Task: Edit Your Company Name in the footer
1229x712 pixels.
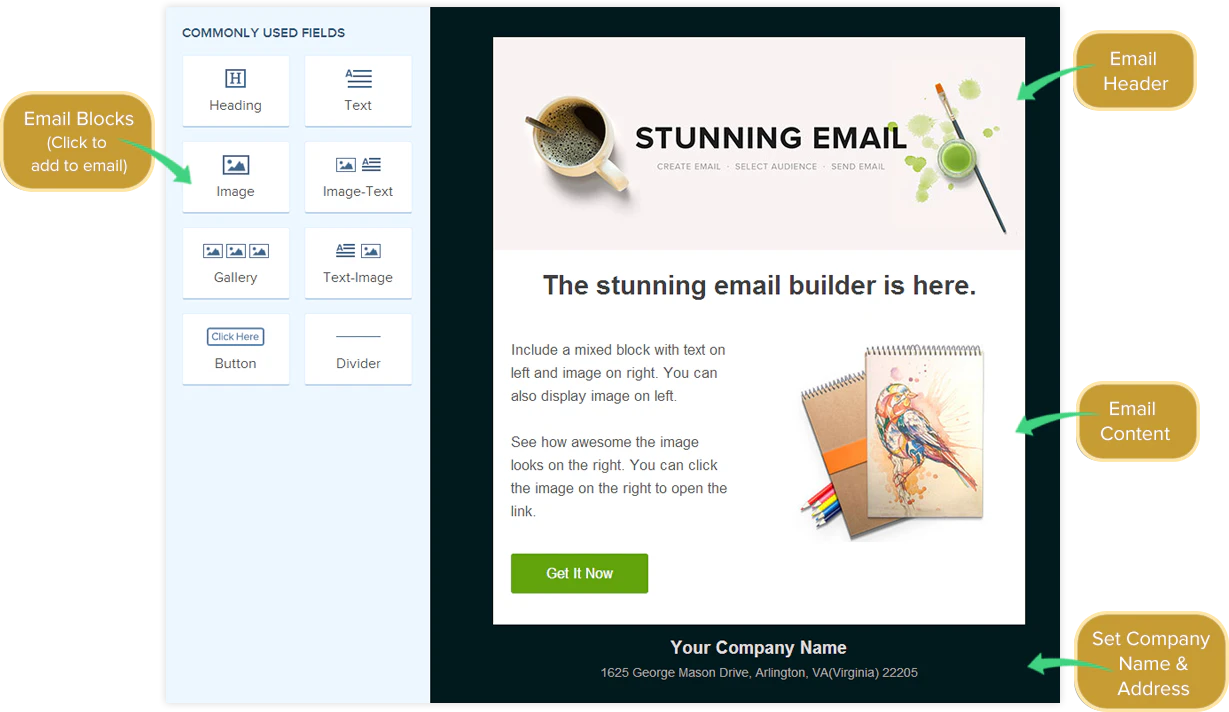Action: tap(758, 648)
